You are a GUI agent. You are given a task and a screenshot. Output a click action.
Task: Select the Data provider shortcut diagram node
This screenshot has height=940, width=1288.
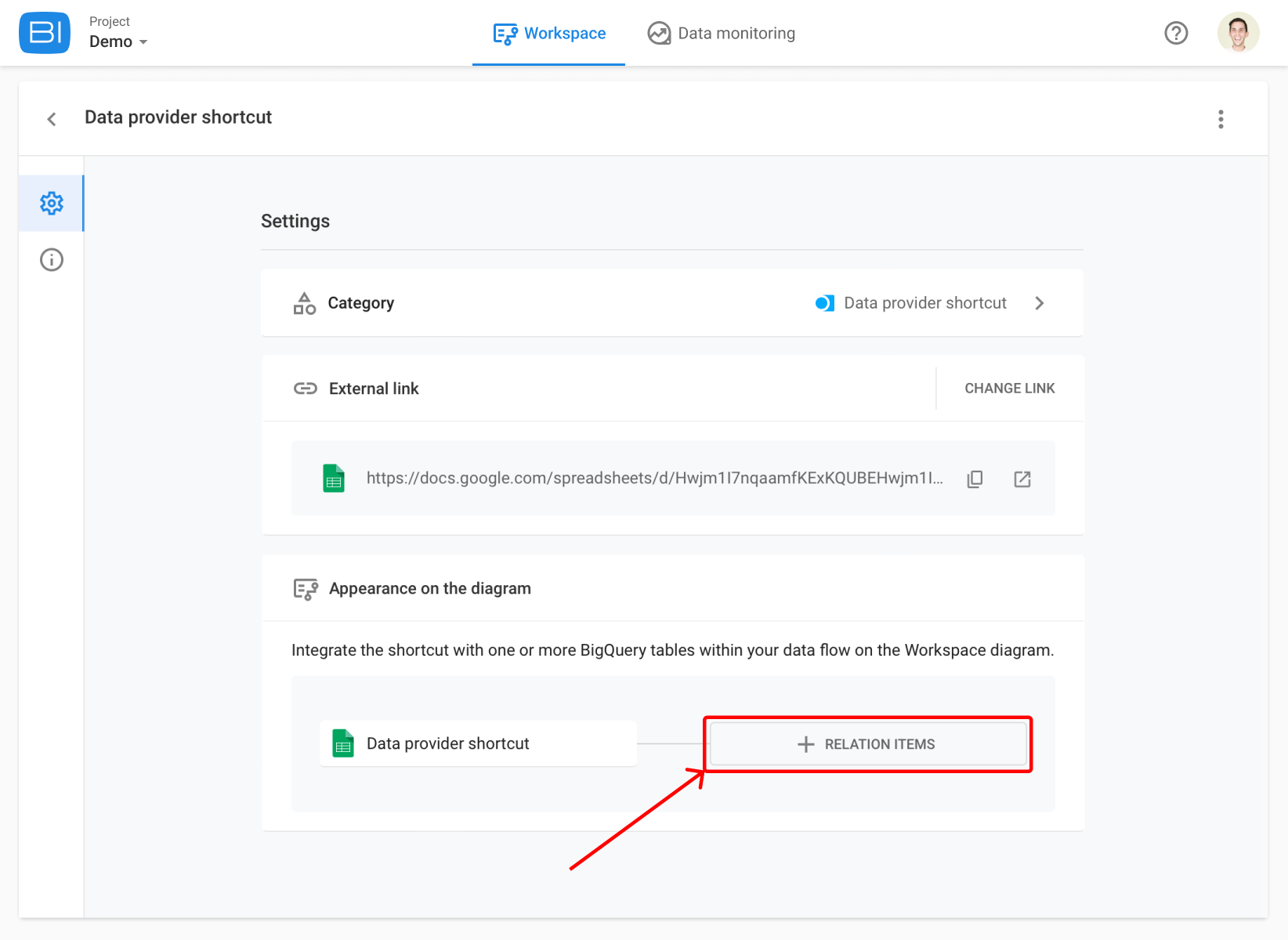(478, 743)
